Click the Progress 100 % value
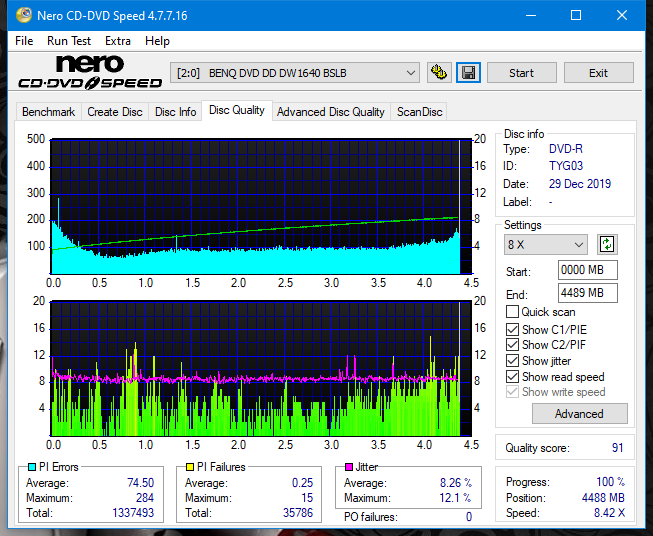Screen dimensions: 653x536 pos(611,482)
